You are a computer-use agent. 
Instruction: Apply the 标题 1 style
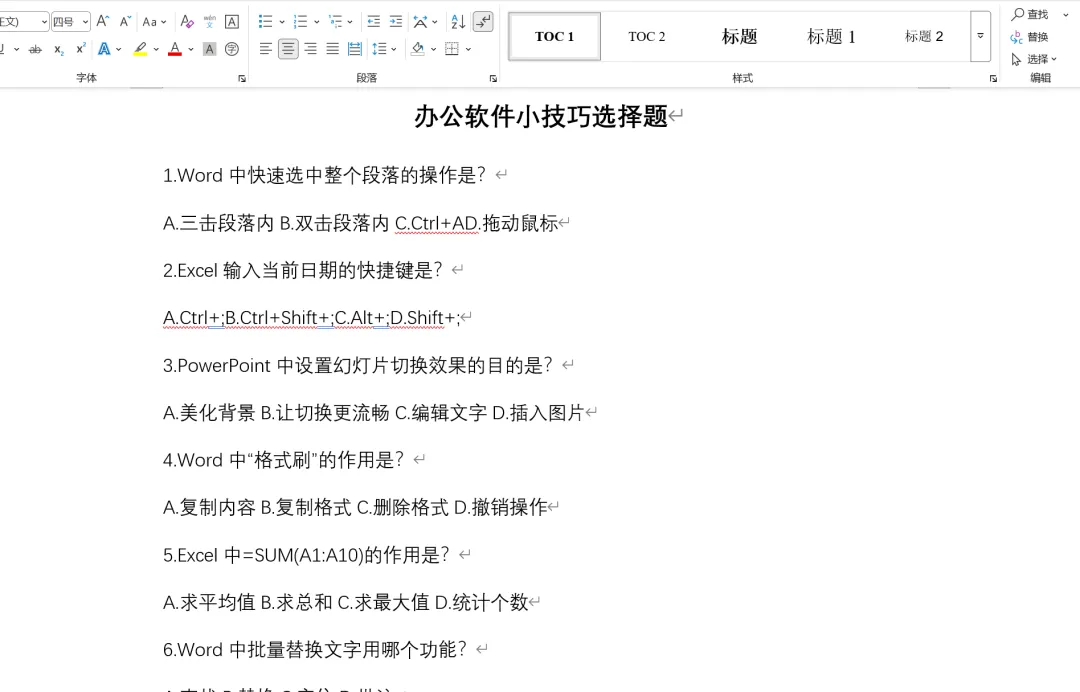[x=831, y=36]
